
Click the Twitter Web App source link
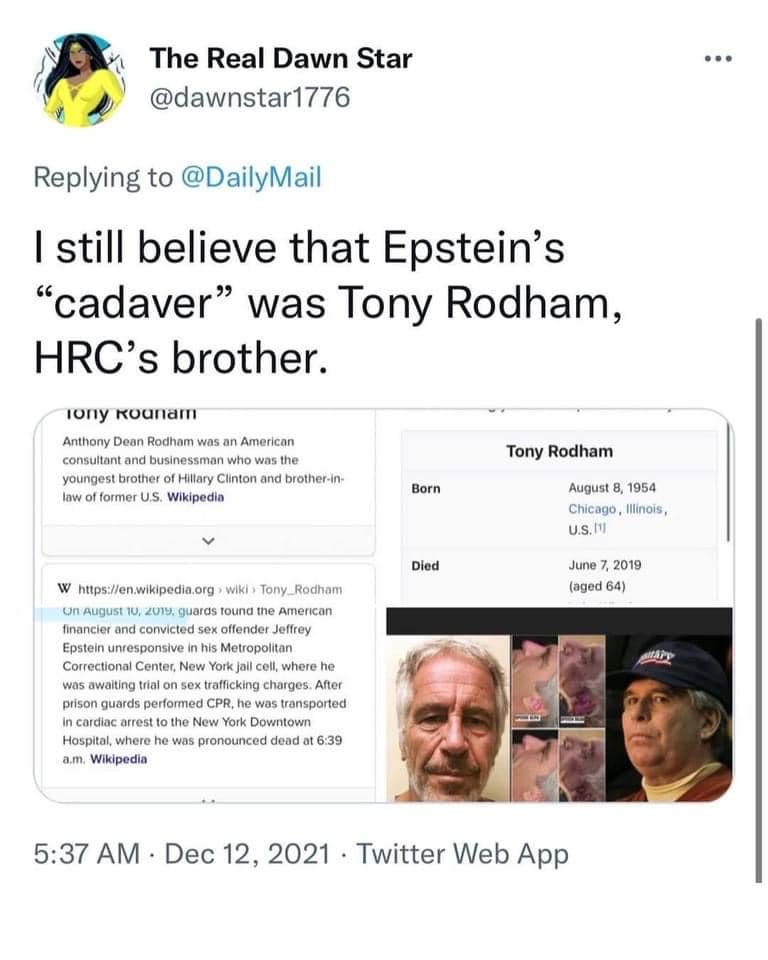click(462, 855)
